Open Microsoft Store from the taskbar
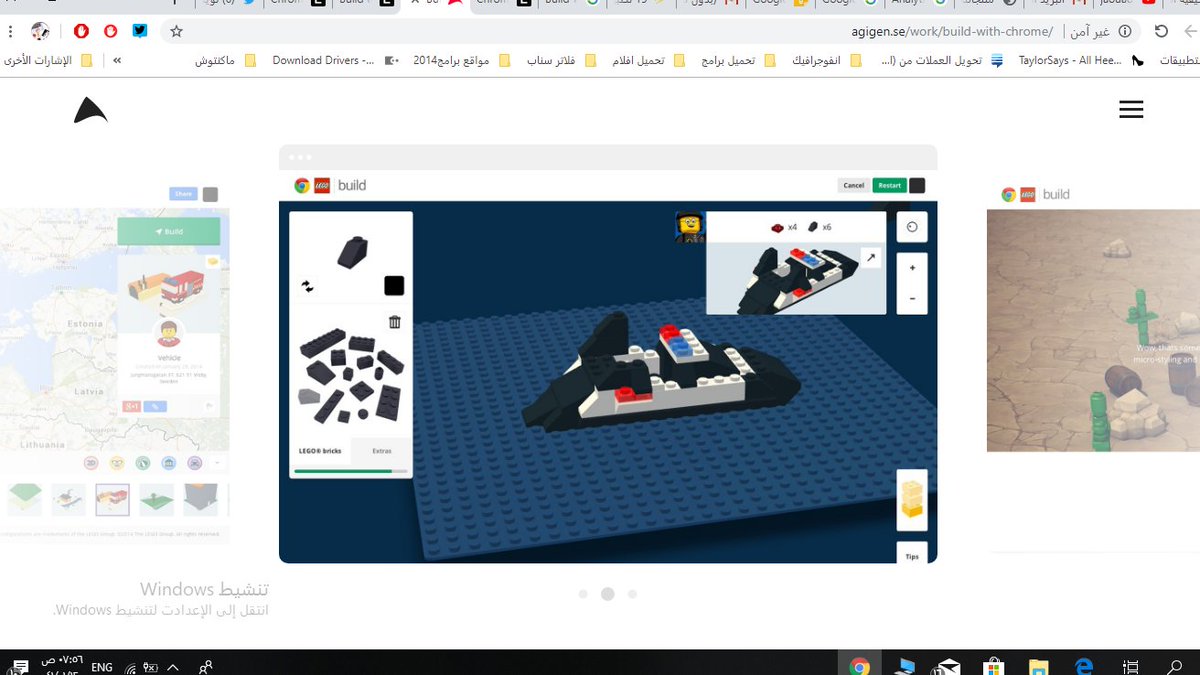Screen dimensions: 1200x675 (994, 666)
